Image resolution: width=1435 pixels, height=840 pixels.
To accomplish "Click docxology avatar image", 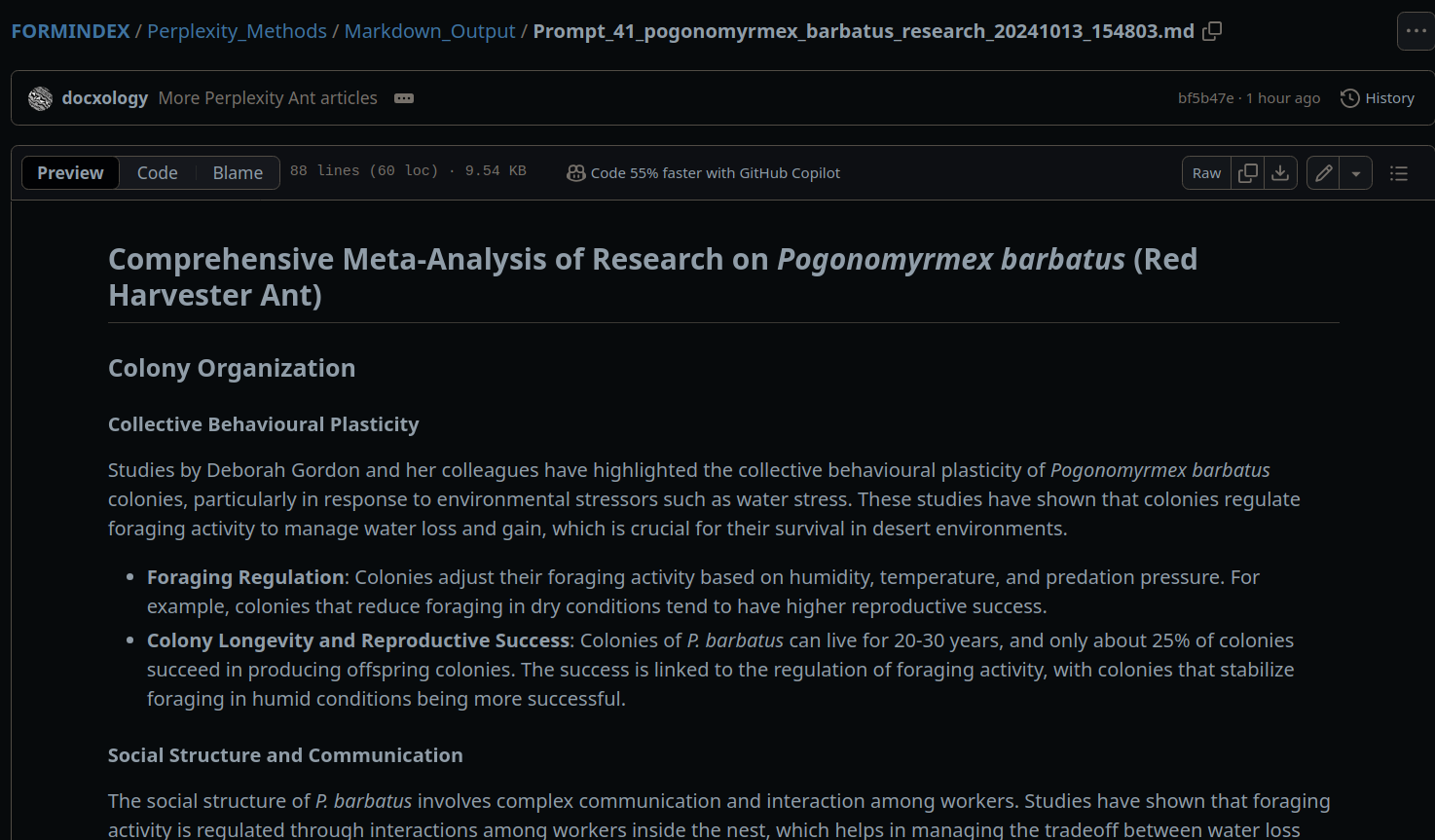I will [40, 98].
